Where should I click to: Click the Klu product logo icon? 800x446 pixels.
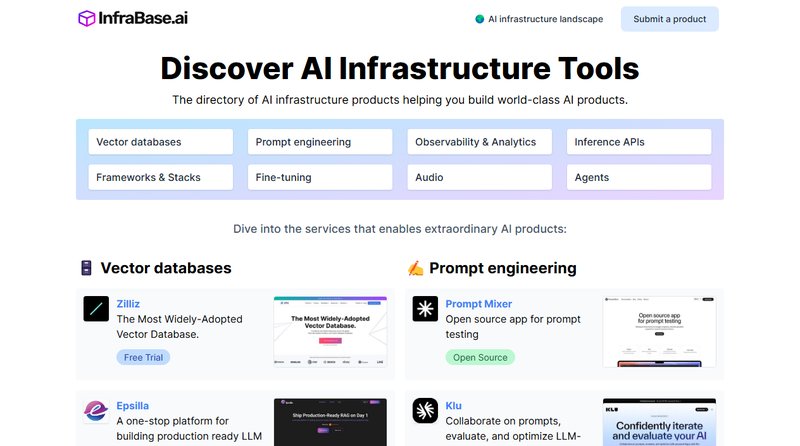[x=425, y=412]
